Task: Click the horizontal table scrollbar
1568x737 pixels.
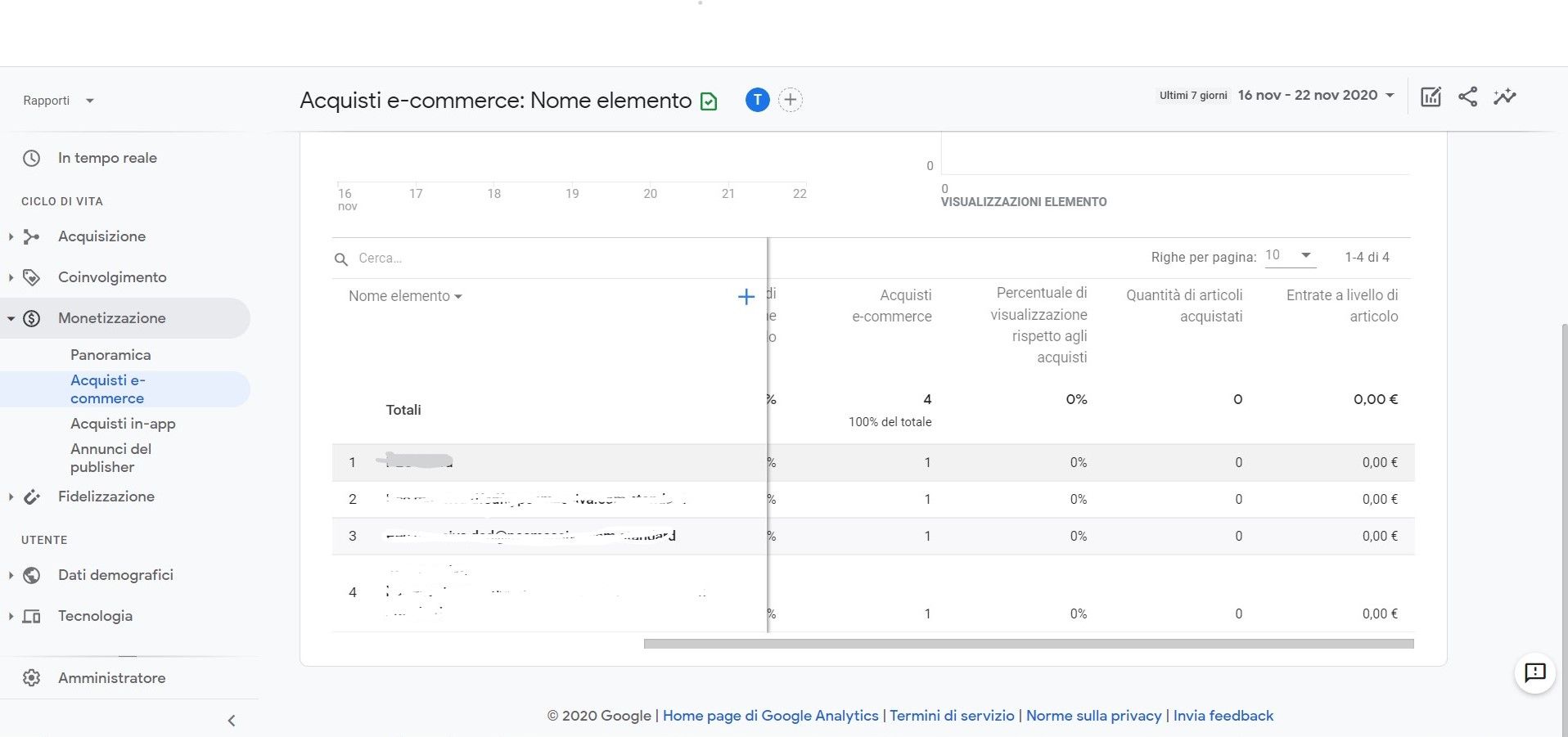Action: click(x=1029, y=644)
